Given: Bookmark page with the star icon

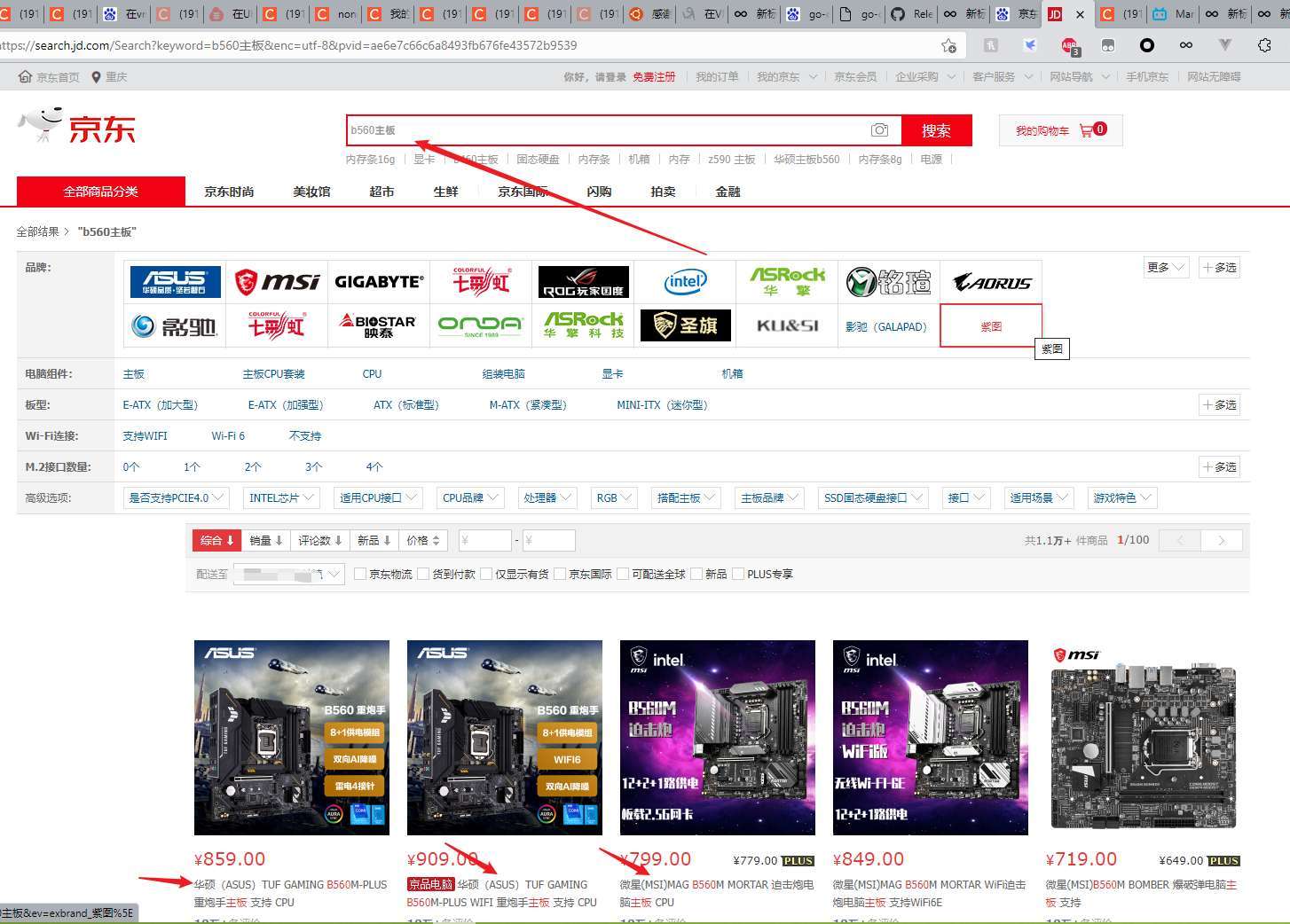Looking at the screenshot, I should (948, 45).
